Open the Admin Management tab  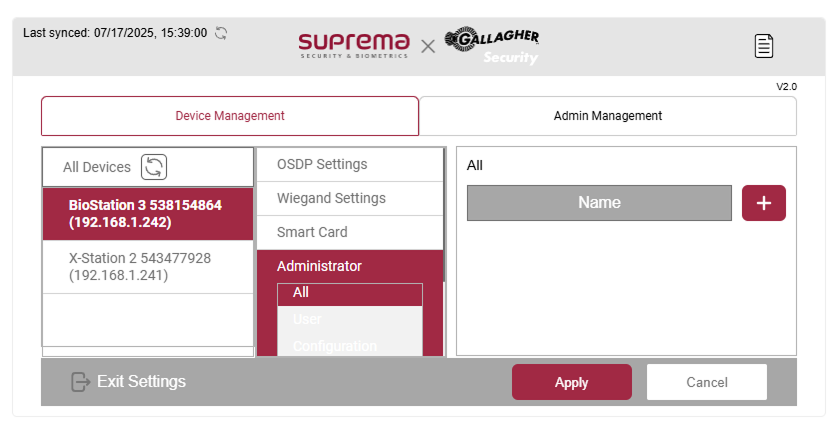coord(607,116)
